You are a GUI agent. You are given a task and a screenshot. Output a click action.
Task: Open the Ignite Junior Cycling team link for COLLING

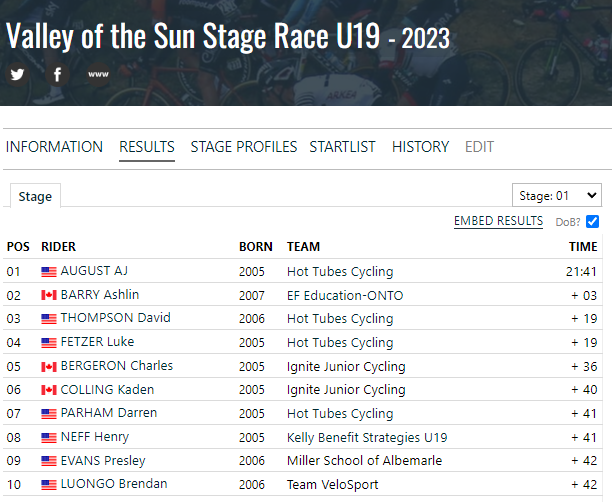coord(346,390)
